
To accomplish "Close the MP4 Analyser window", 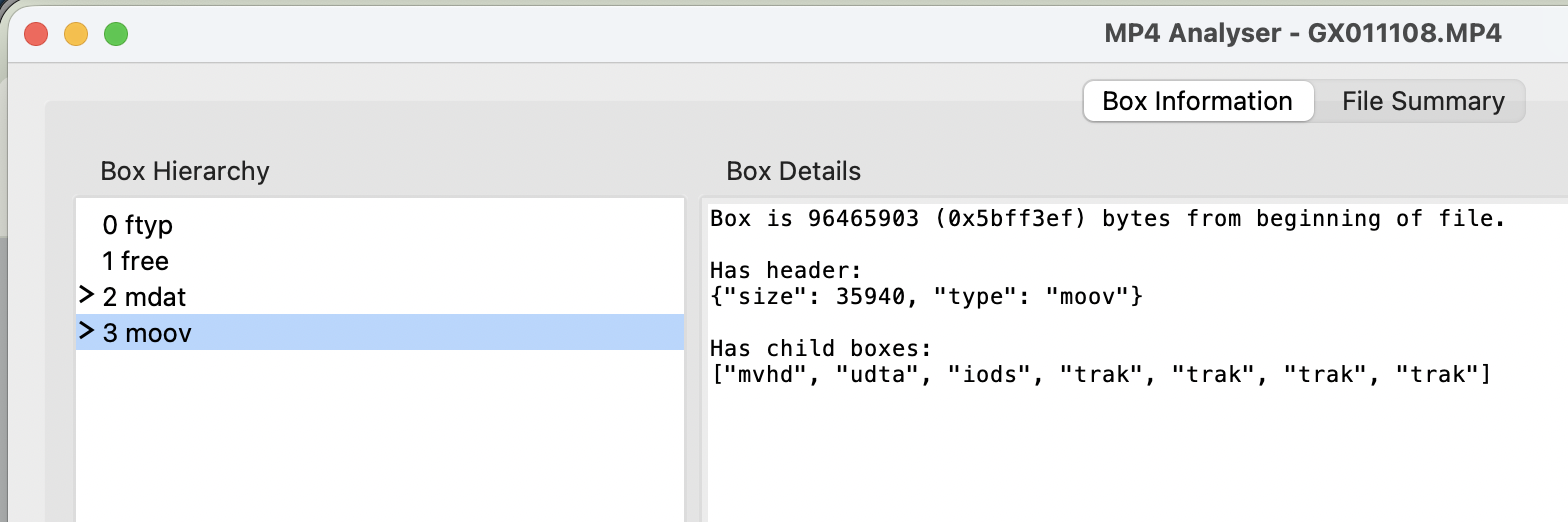I will (x=36, y=34).
